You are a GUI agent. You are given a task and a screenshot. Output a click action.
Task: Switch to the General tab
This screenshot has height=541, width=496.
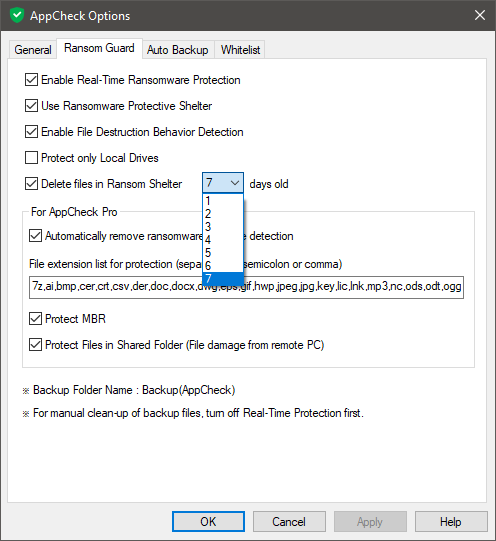tap(33, 50)
